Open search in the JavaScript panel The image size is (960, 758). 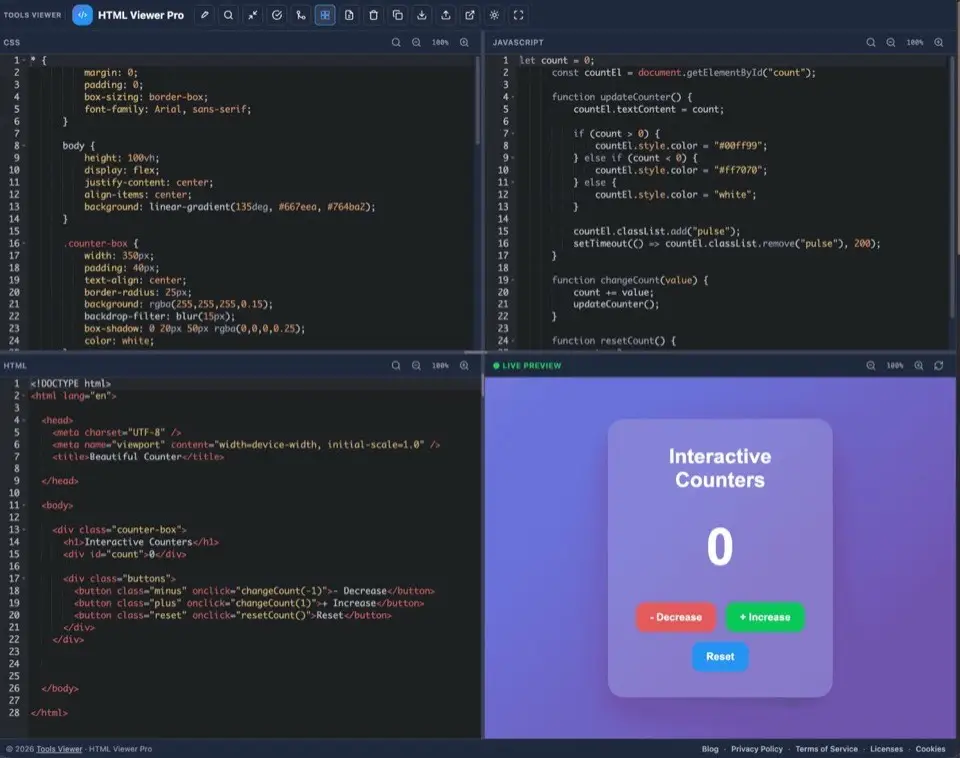[x=871, y=42]
